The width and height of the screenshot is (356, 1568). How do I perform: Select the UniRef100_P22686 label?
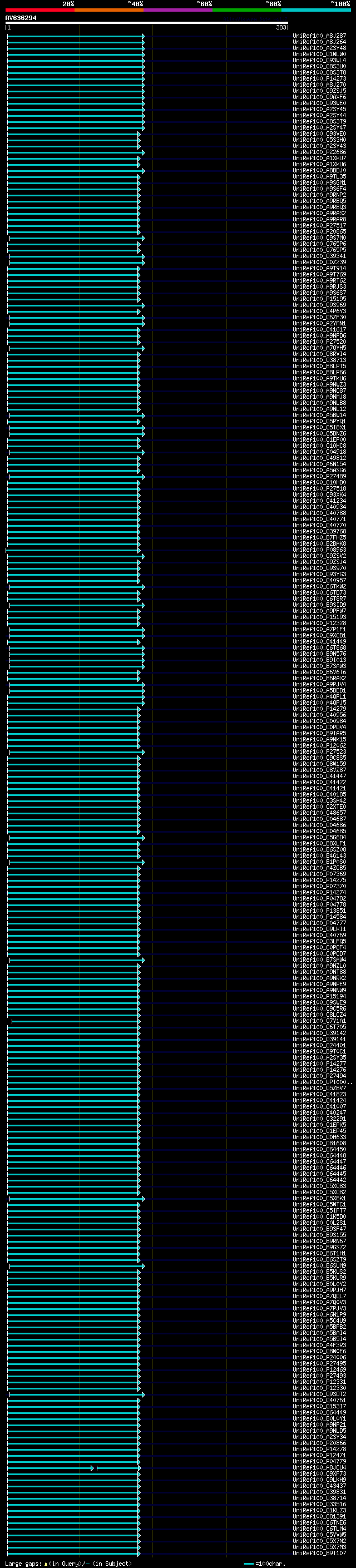point(319,152)
